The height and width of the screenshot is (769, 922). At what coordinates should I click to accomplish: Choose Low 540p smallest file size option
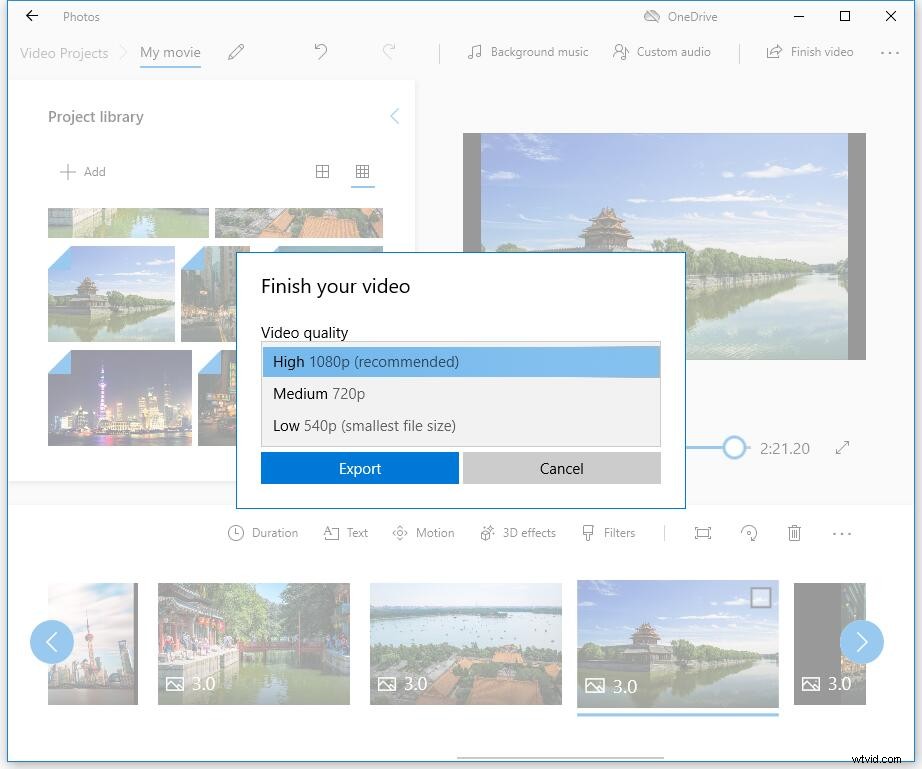pyautogui.click(x=460, y=425)
